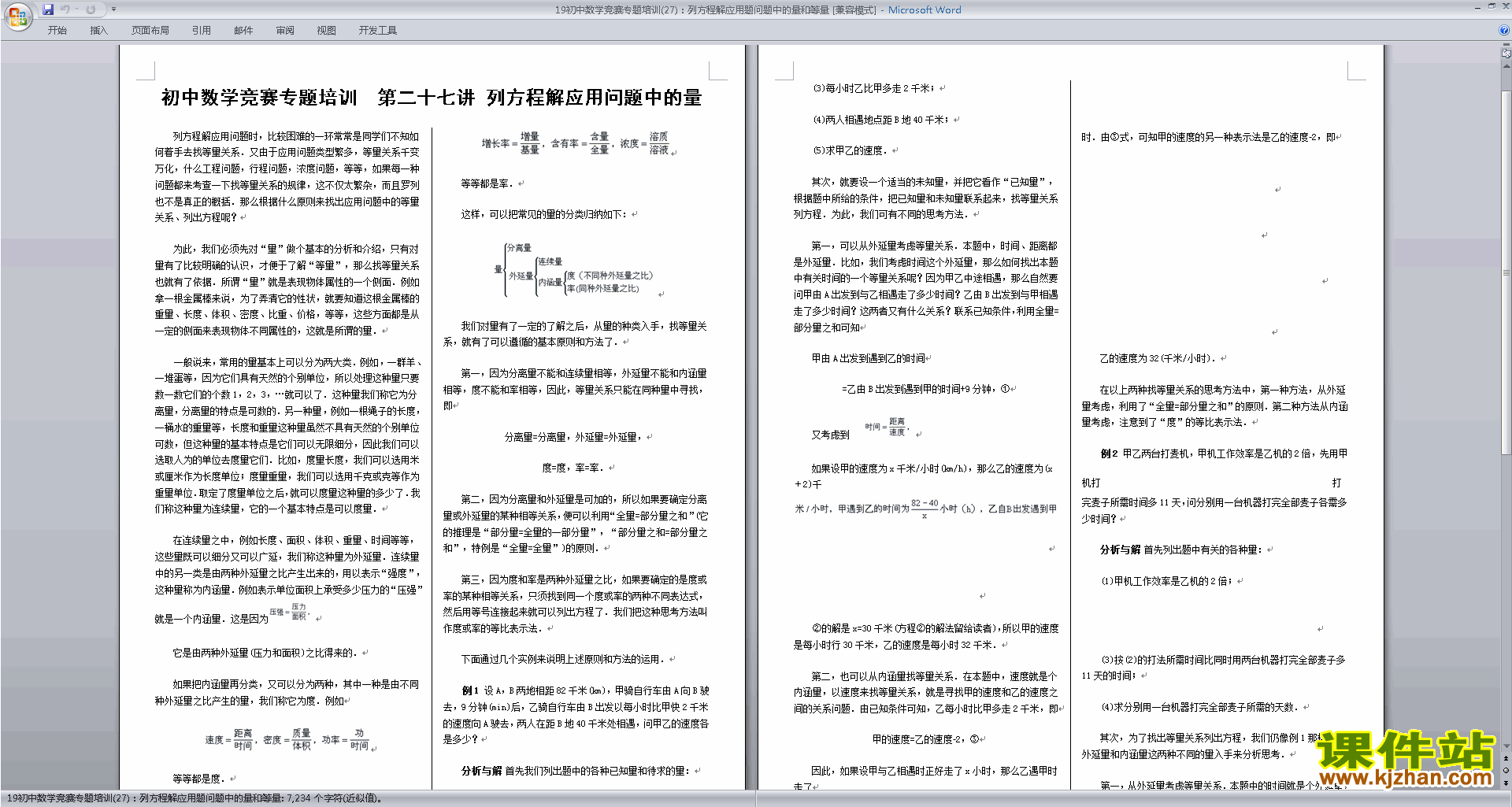Click the line 度=度，率=率

click(573, 468)
